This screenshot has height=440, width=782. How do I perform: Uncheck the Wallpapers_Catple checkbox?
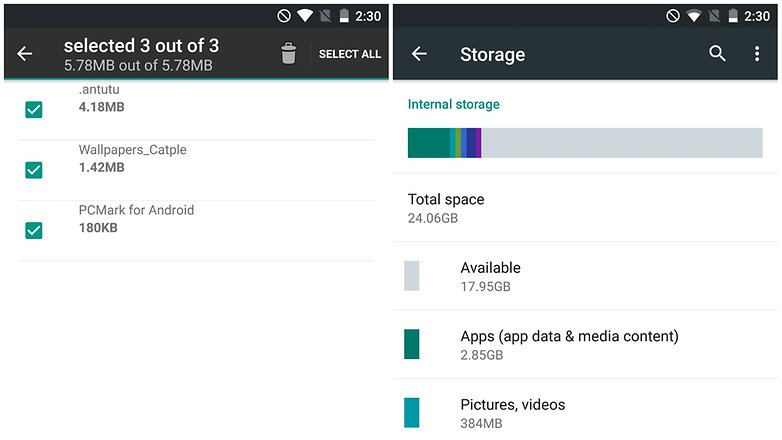click(x=34, y=170)
